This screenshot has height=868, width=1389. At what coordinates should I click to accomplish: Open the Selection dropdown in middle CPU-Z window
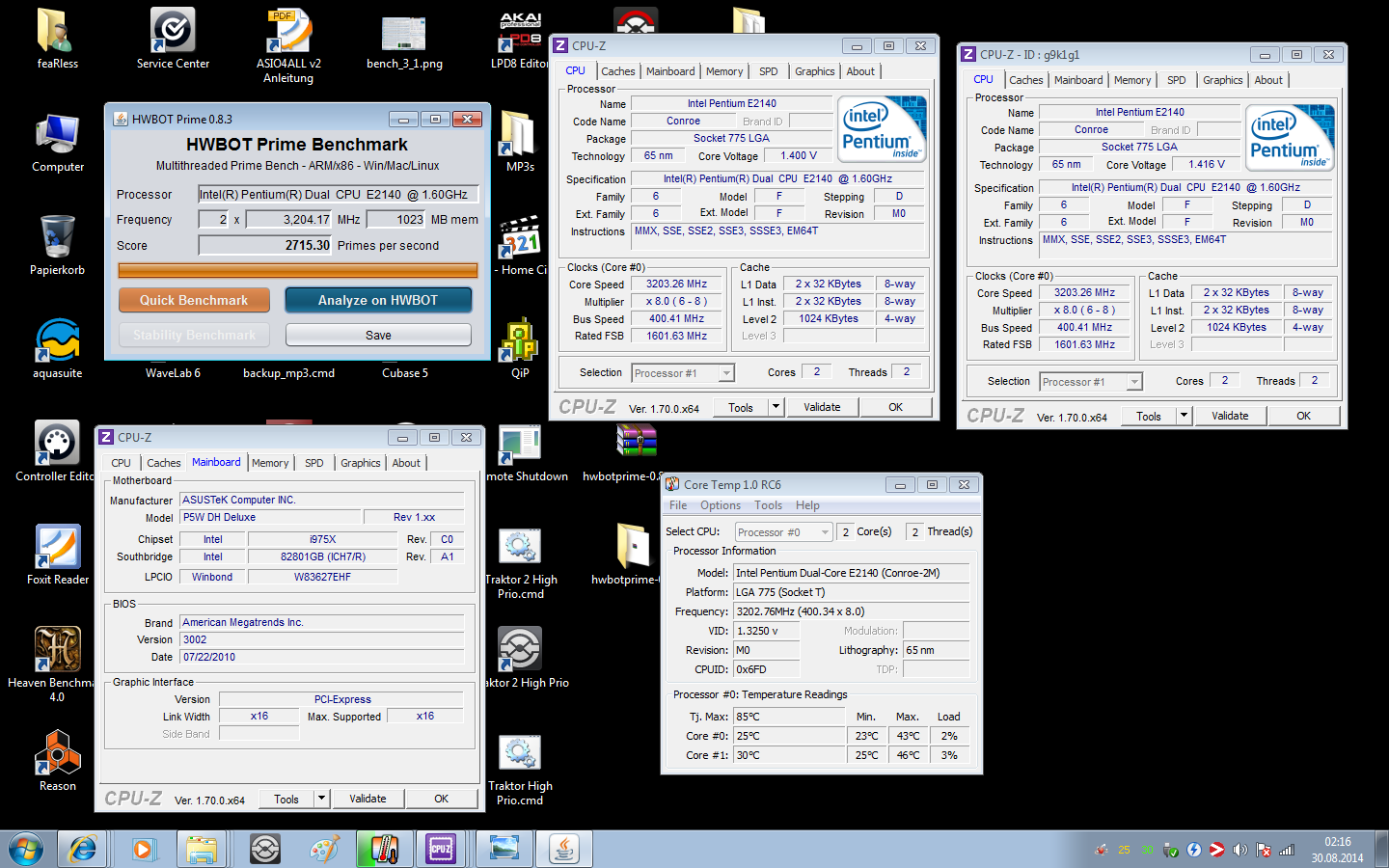click(x=683, y=373)
